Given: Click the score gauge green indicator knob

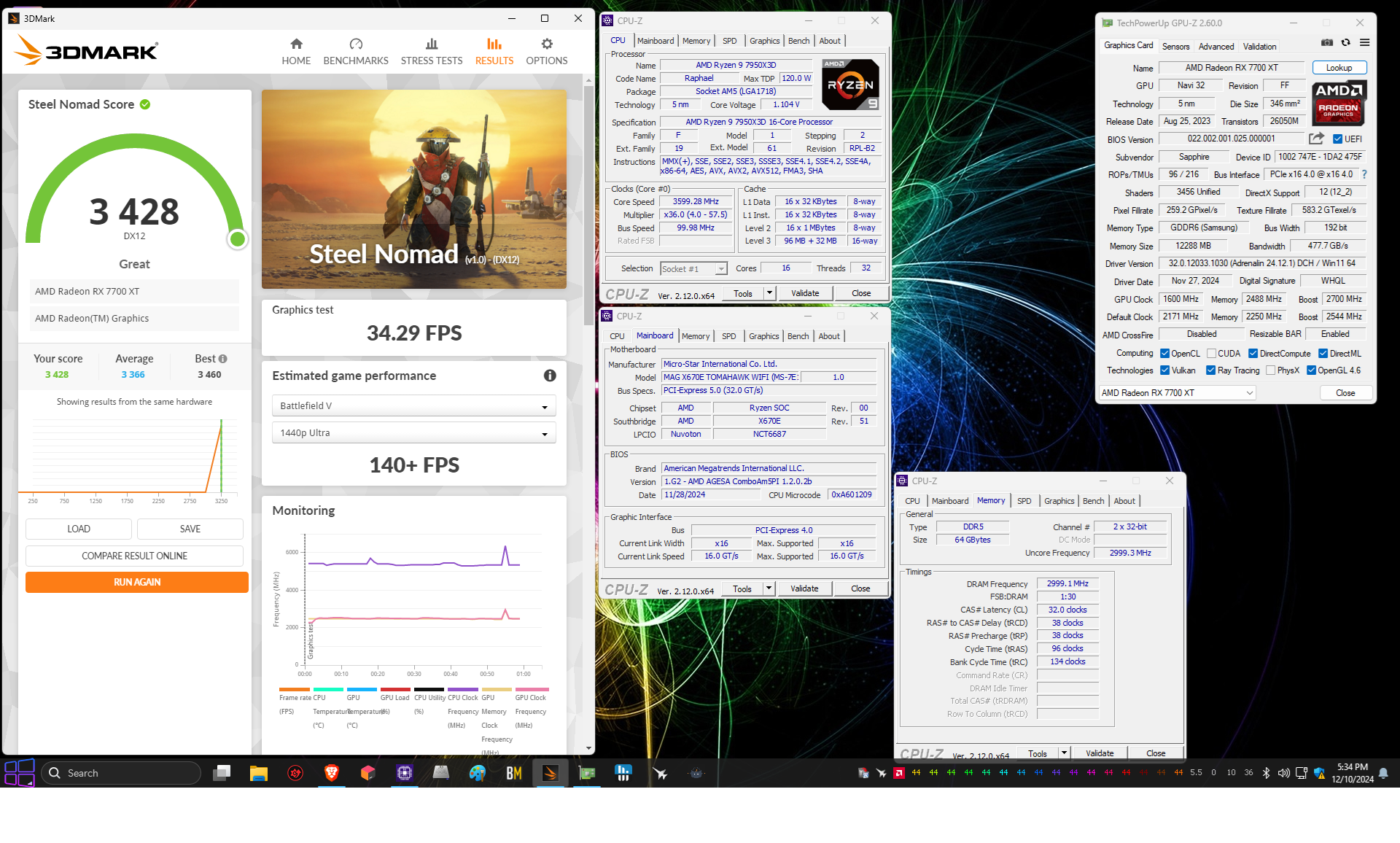Looking at the screenshot, I should click(237, 239).
